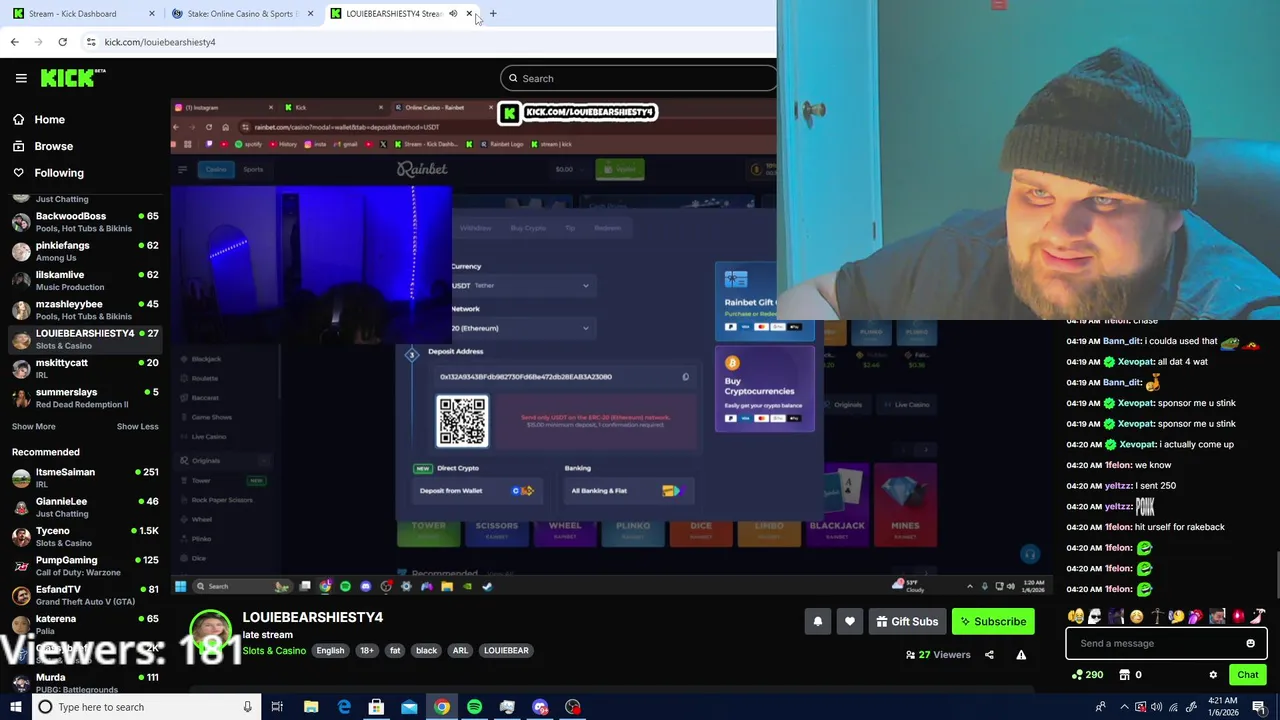
Task: Open the Browse page
Action: point(43,146)
